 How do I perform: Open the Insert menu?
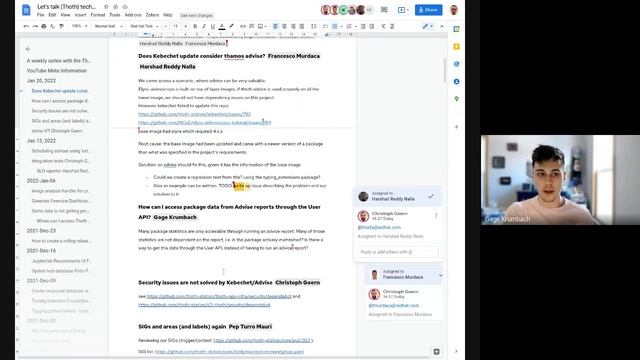[80, 15]
